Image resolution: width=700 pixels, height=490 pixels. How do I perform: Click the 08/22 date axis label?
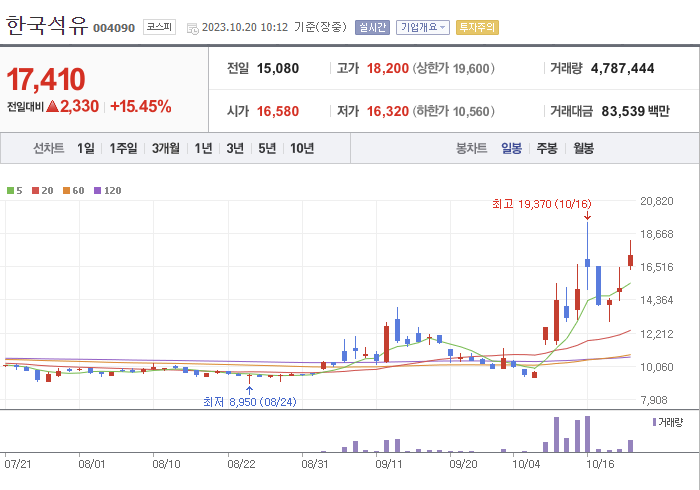(241, 464)
